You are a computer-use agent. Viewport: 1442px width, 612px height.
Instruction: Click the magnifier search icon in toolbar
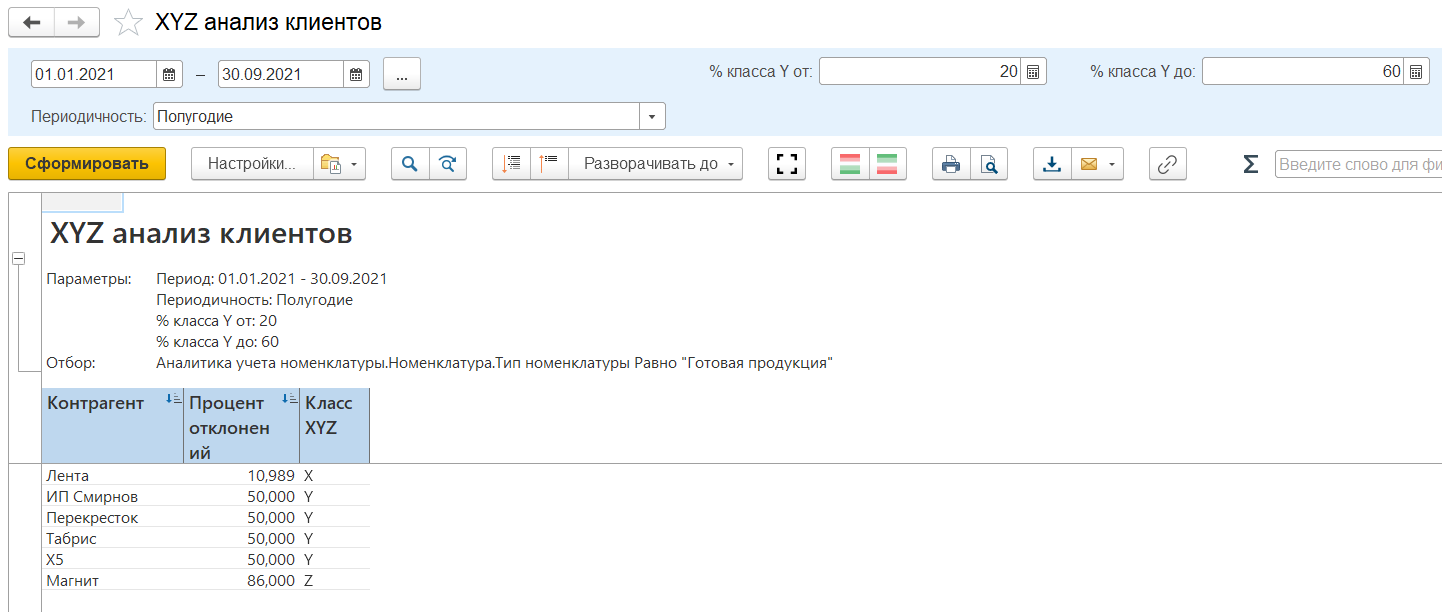[x=410, y=164]
